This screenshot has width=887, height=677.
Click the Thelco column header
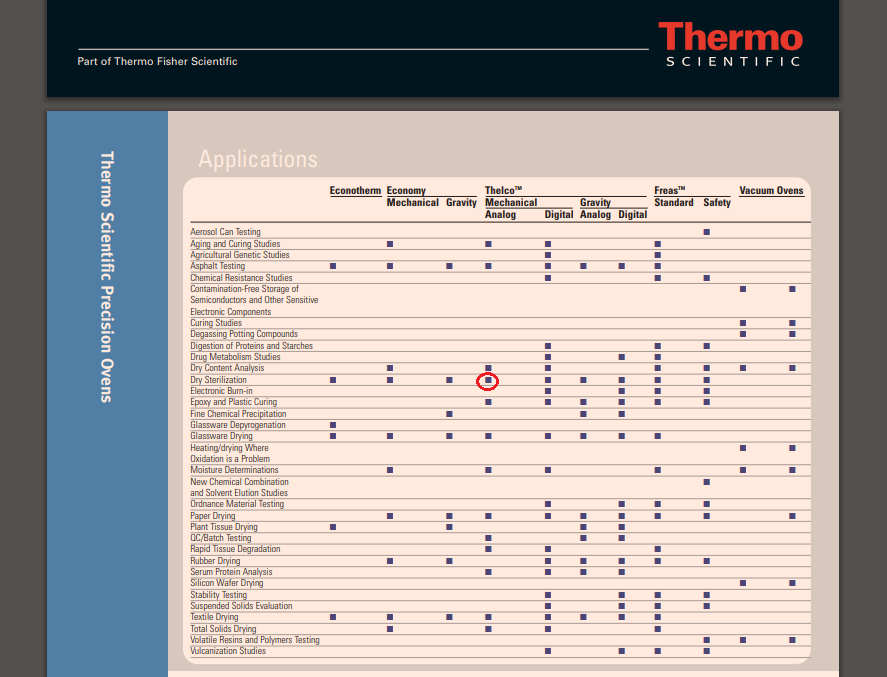[x=504, y=190]
